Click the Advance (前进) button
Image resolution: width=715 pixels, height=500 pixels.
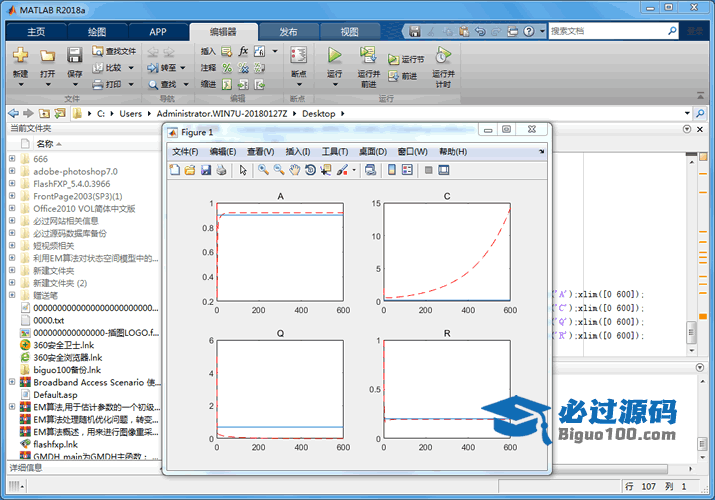[x=403, y=76]
